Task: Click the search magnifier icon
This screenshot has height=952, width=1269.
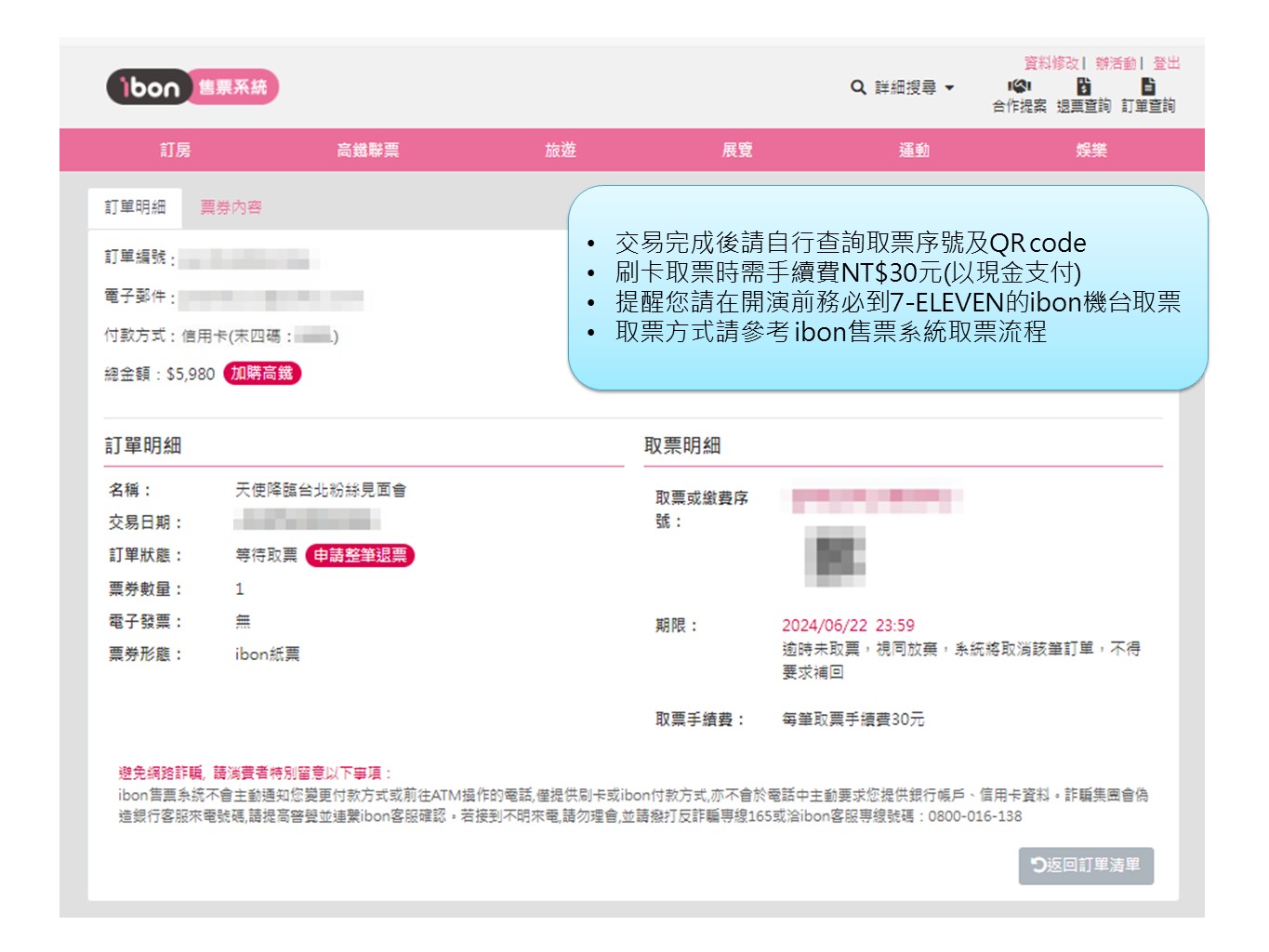Action: 858,87
